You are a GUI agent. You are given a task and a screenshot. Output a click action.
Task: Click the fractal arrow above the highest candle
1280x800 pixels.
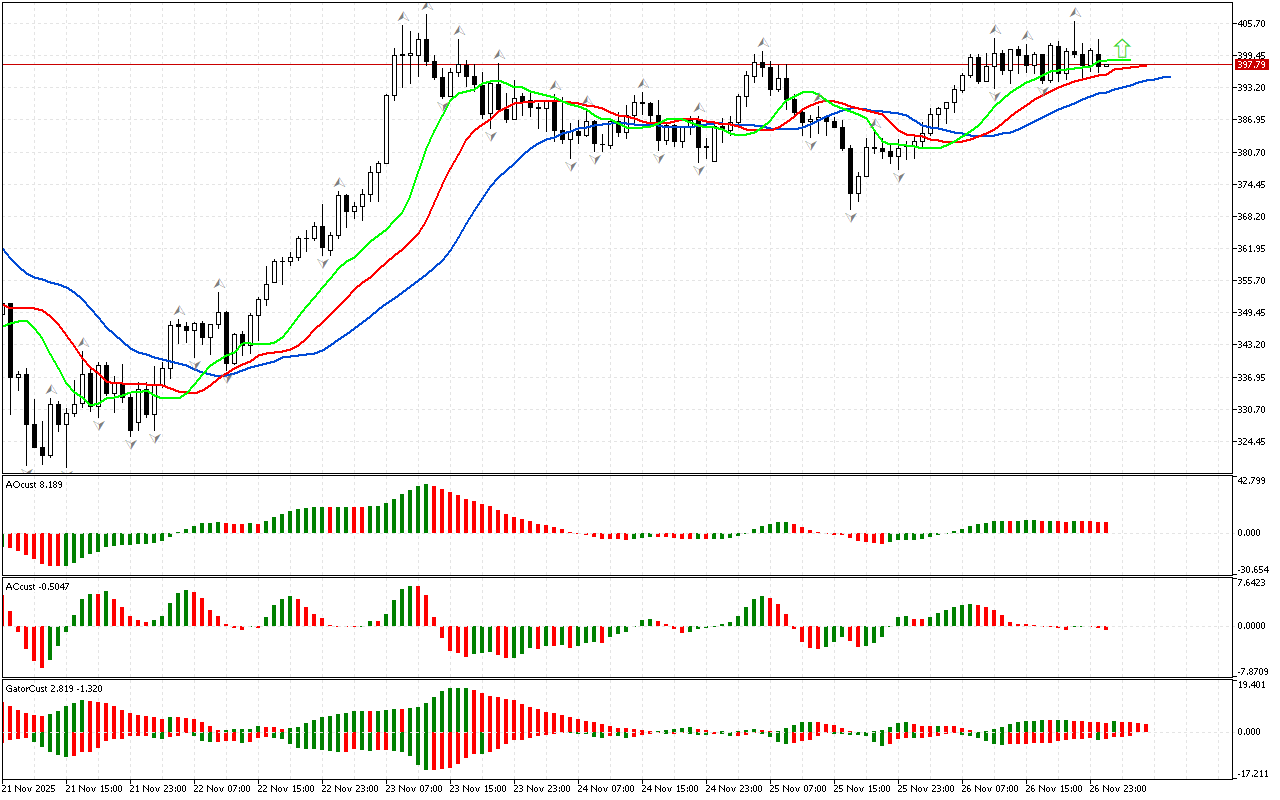(x=427, y=6)
